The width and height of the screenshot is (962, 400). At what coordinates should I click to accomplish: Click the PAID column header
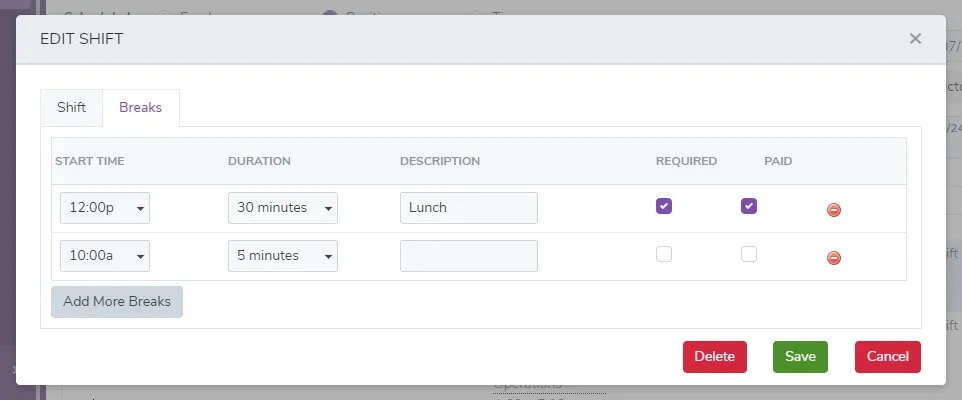click(x=778, y=161)
